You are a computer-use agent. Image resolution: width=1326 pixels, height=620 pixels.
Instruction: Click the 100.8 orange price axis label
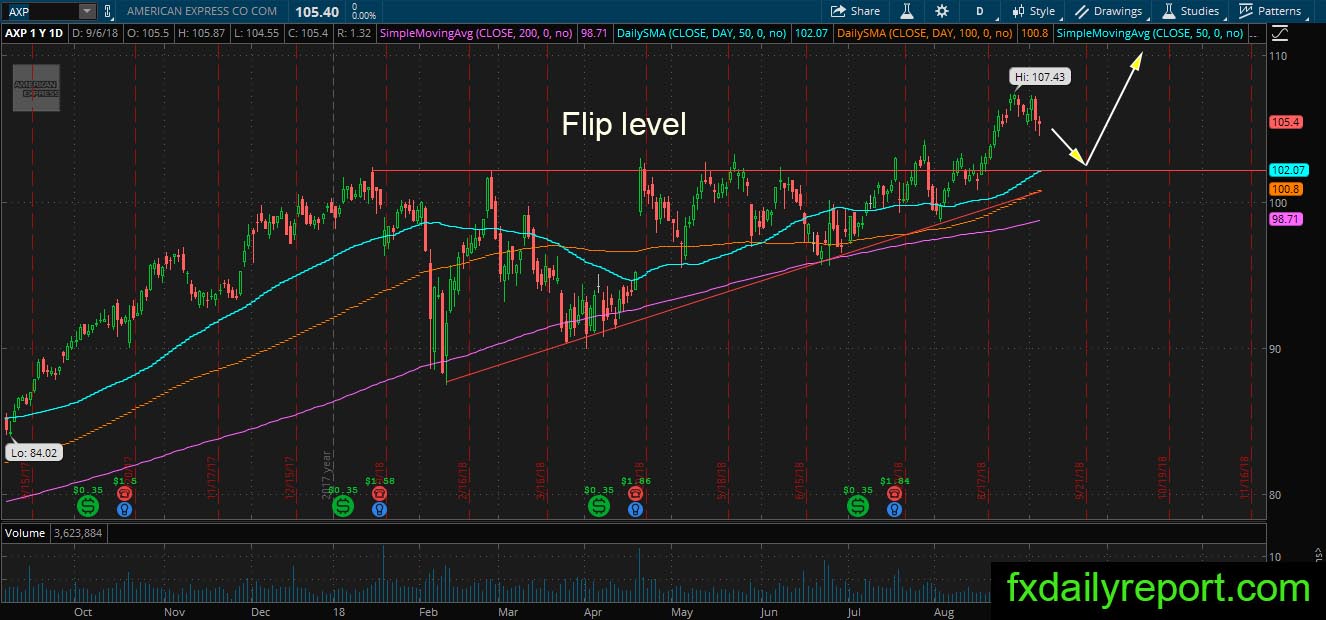[x=1285, y=189]
